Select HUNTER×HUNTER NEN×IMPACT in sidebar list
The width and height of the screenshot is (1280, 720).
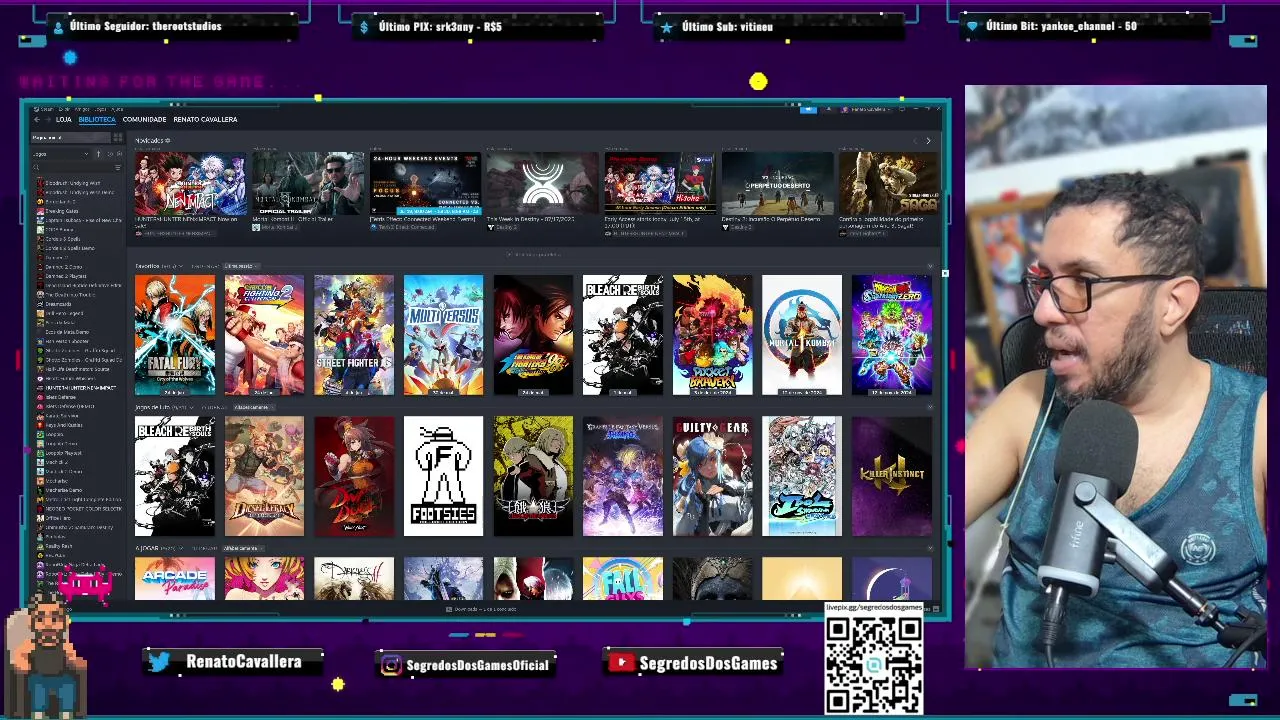[x=80, y=387]
